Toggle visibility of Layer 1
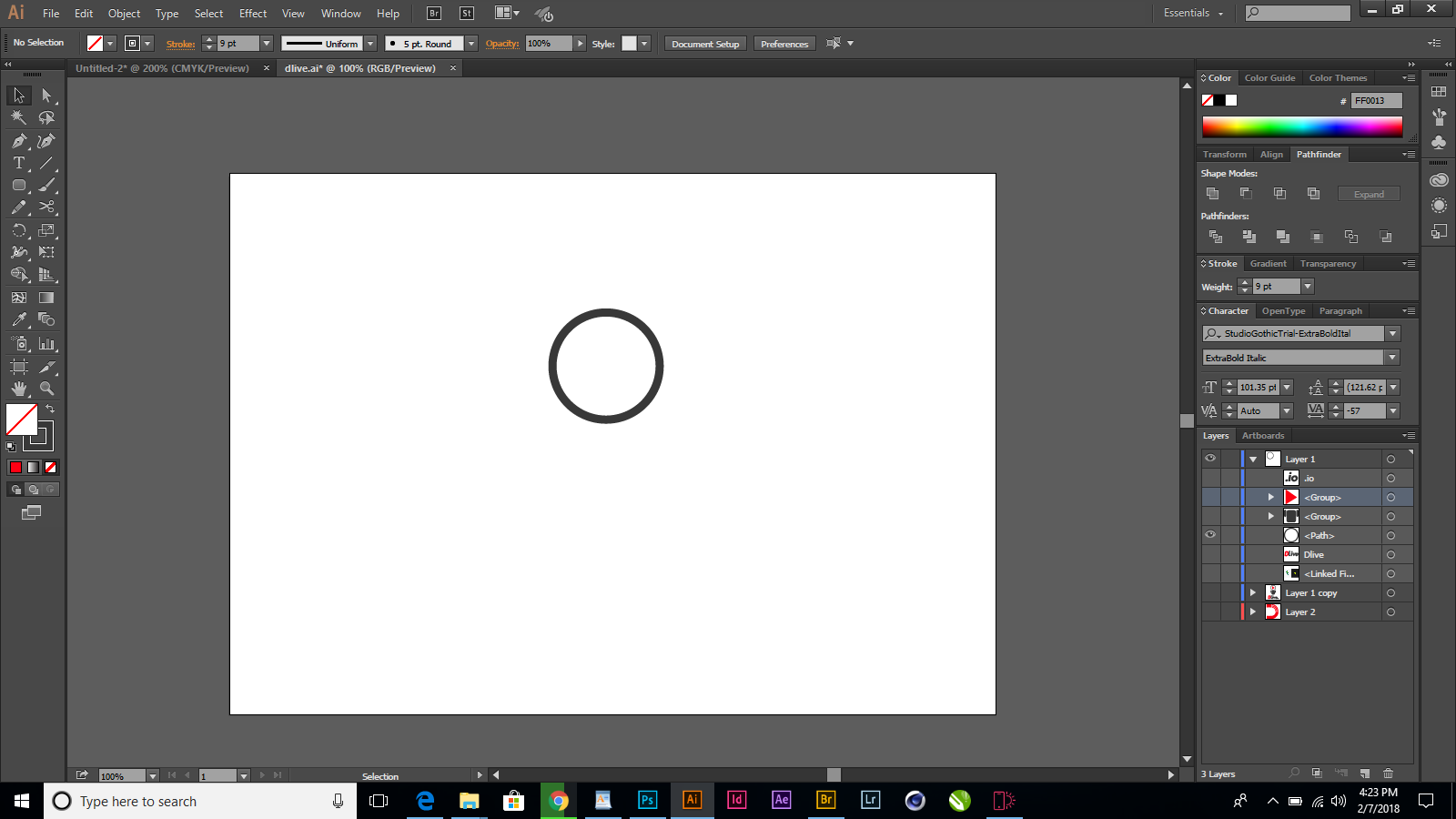 1210,459
